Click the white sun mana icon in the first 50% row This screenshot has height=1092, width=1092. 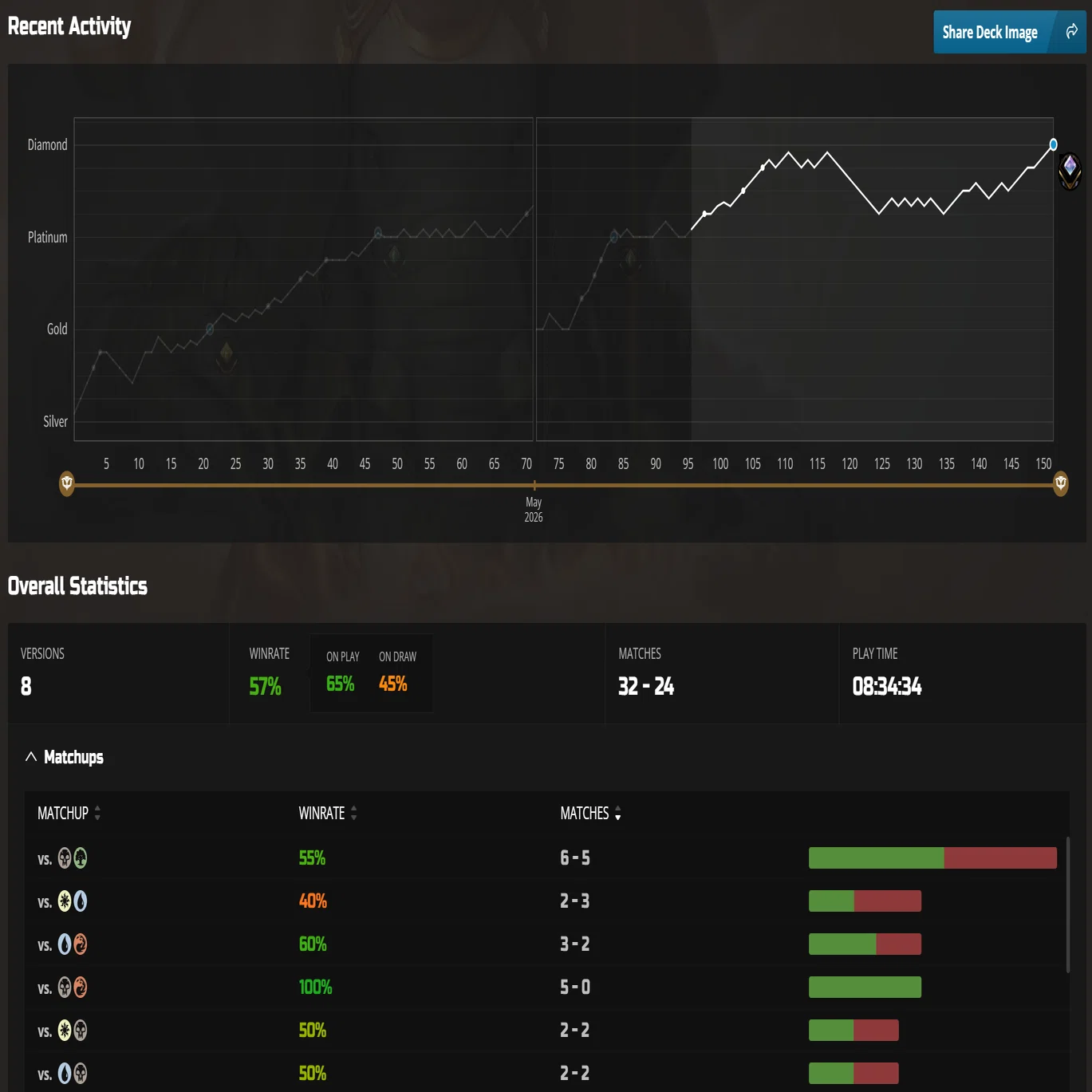65,1031
